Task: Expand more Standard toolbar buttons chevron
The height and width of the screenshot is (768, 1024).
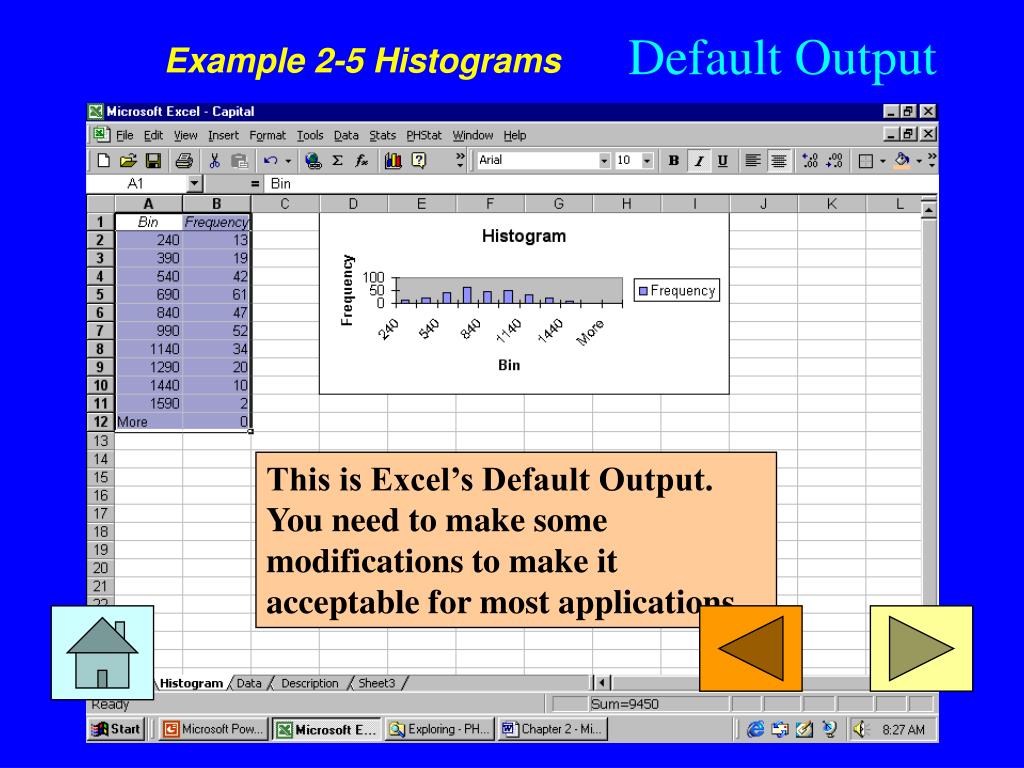Action: 460,160
